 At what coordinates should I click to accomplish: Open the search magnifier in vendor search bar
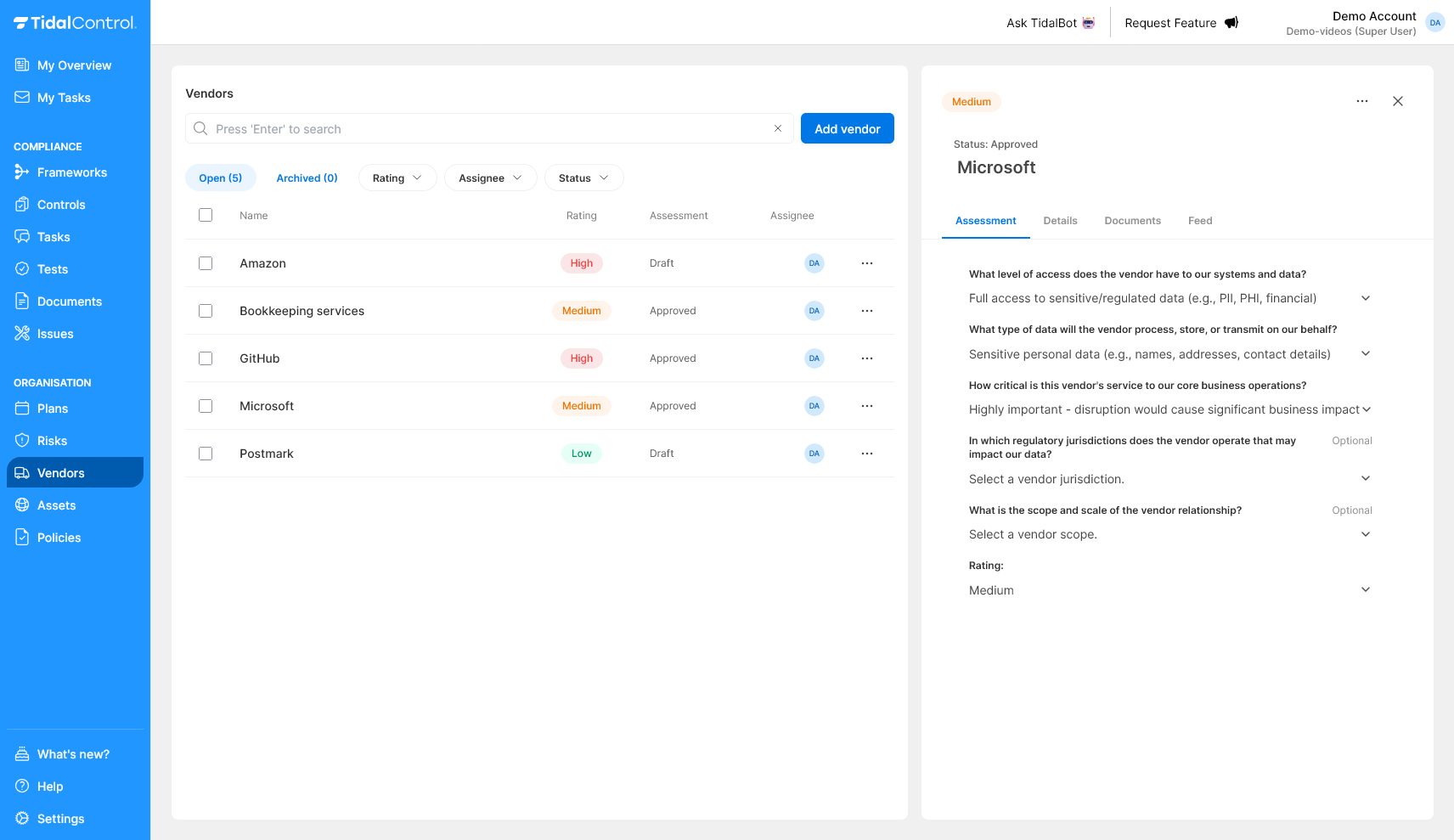click(200, 128)
